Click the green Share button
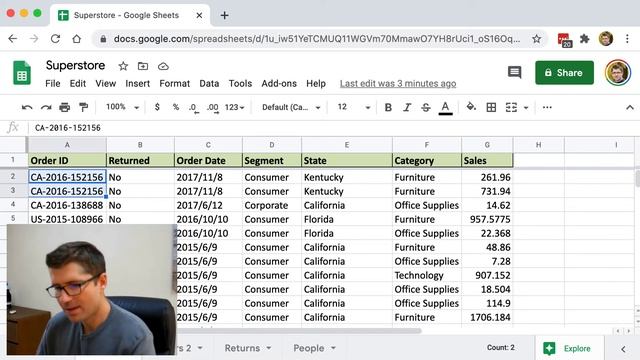Image resolution: width=640 pixels, height=360 pixels. click(x=564, y=73)
